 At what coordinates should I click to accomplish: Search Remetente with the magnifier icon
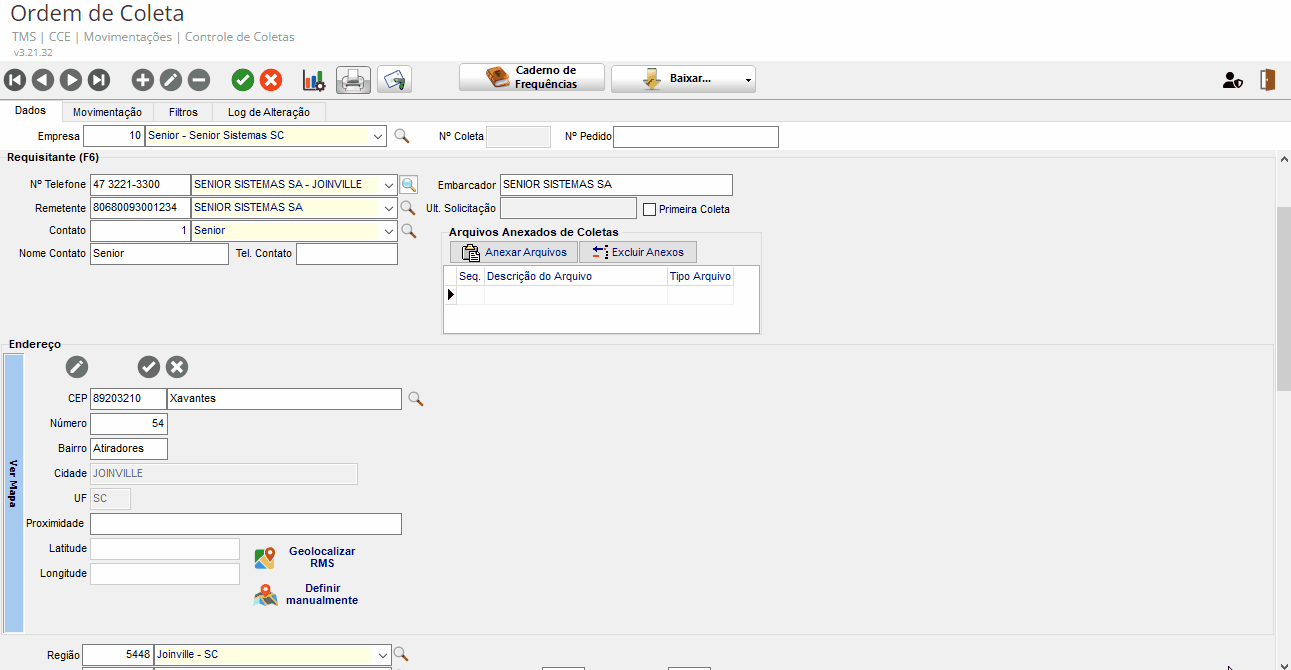(x=408, y=208)
